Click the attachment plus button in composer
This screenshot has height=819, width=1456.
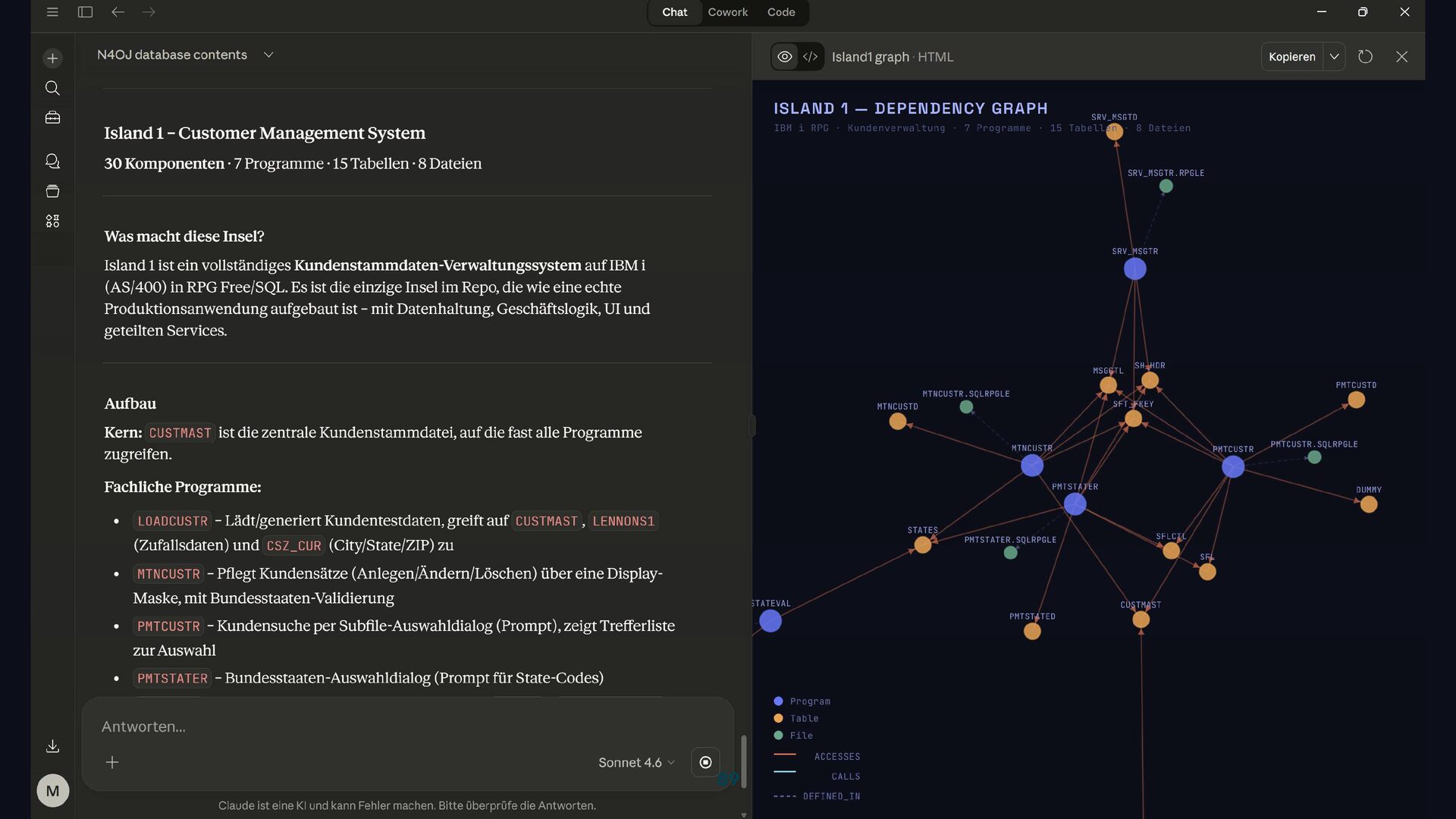pos(112,762)
